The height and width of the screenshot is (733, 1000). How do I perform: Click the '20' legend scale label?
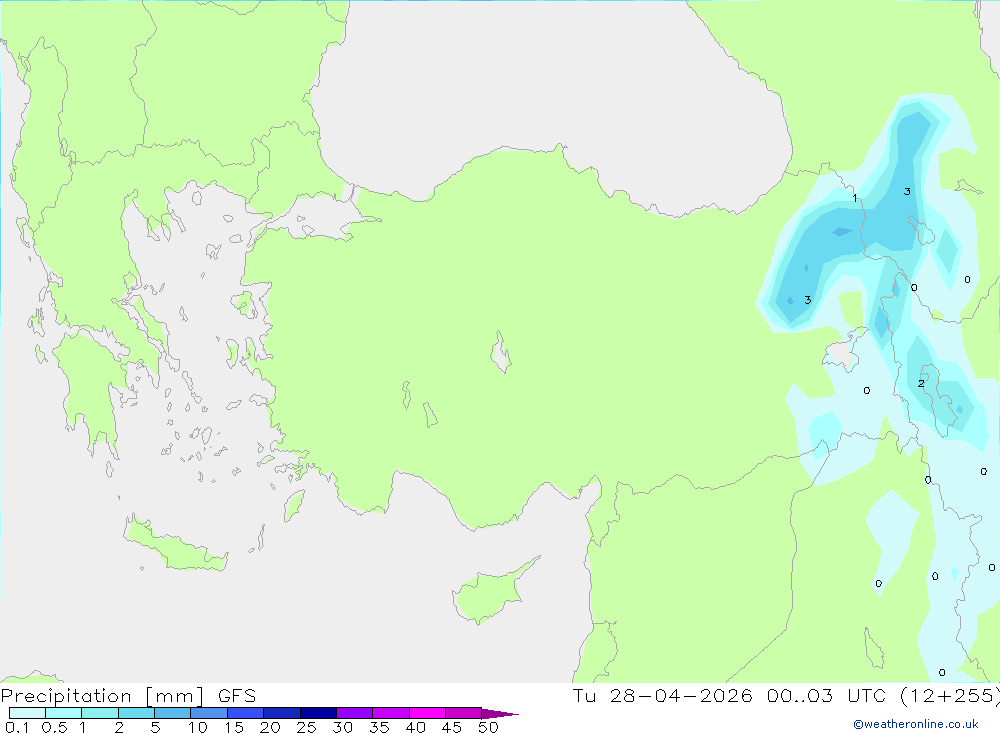[270, 727]
